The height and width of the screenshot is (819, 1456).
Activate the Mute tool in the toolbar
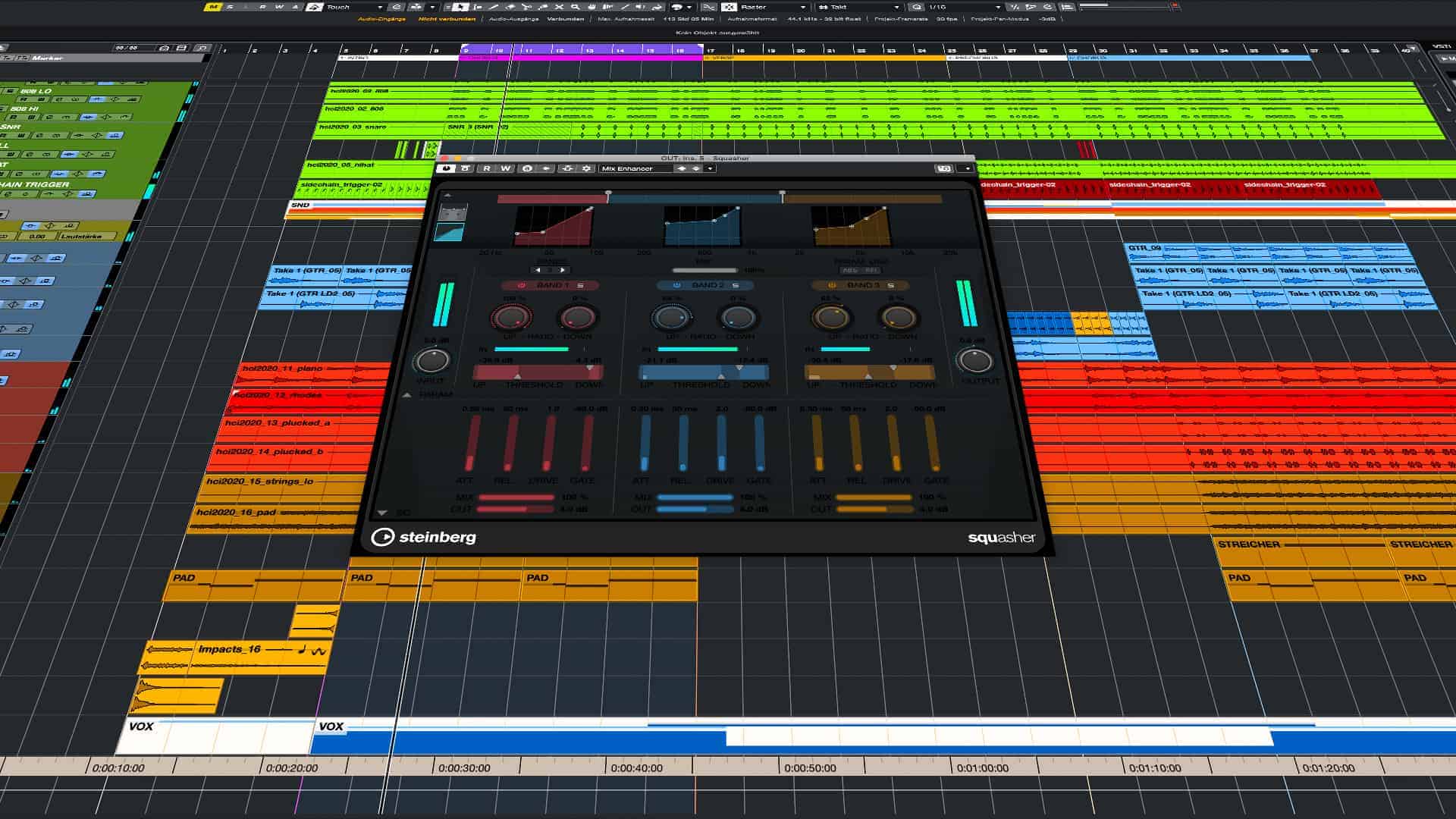[x=559, y=7]
